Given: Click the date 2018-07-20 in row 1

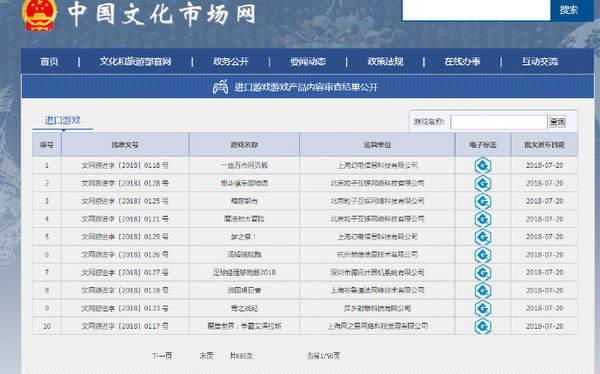Looking at the screenshot, I should coord(544,165).
